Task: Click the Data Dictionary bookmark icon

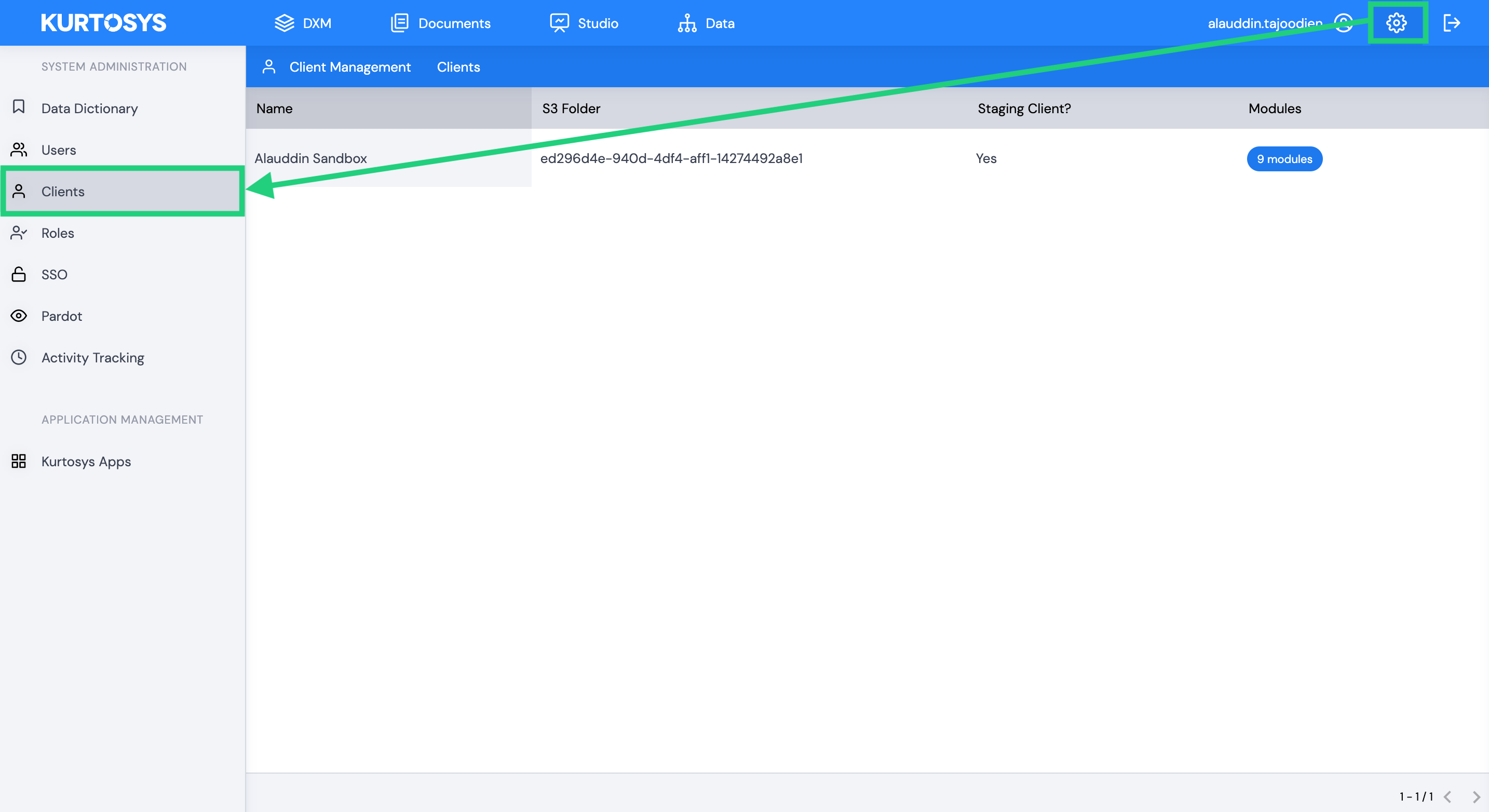Action: pos(19,107)
